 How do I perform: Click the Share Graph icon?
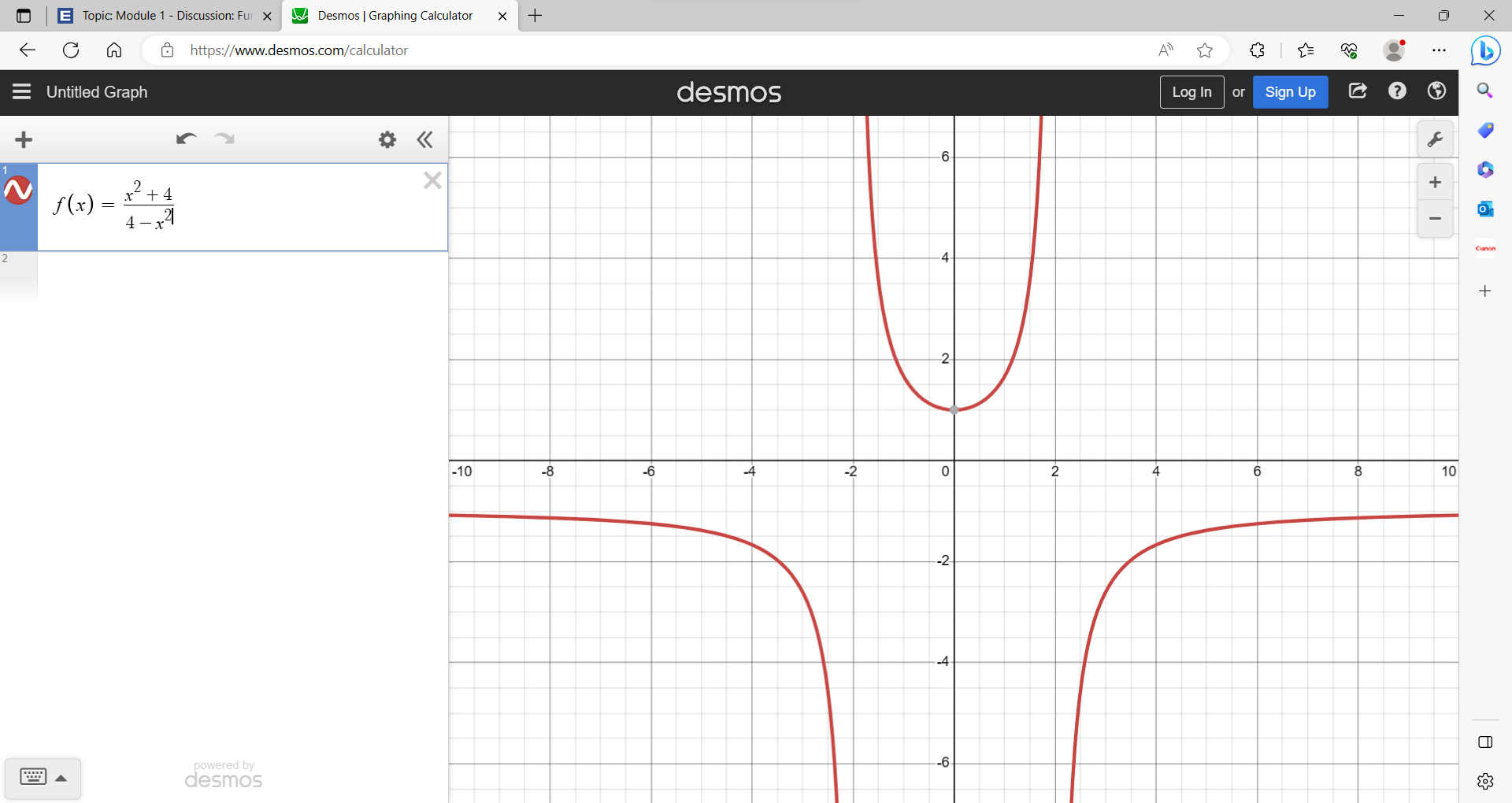(1358, 91)
